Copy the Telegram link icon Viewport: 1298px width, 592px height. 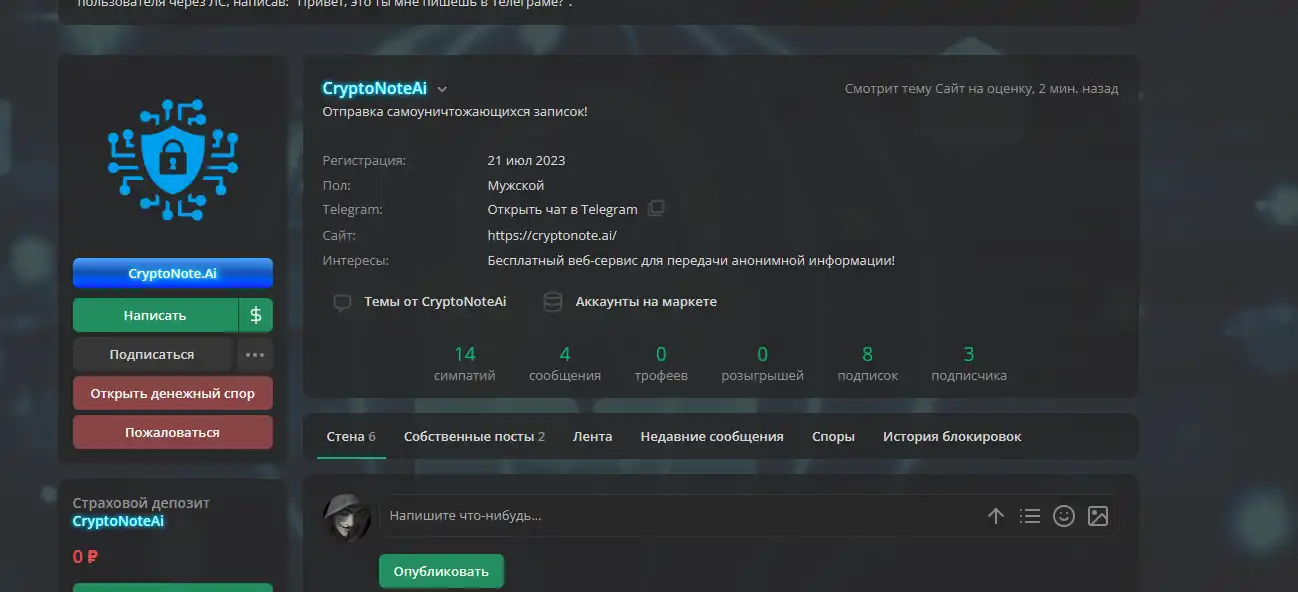coord(656,209)
